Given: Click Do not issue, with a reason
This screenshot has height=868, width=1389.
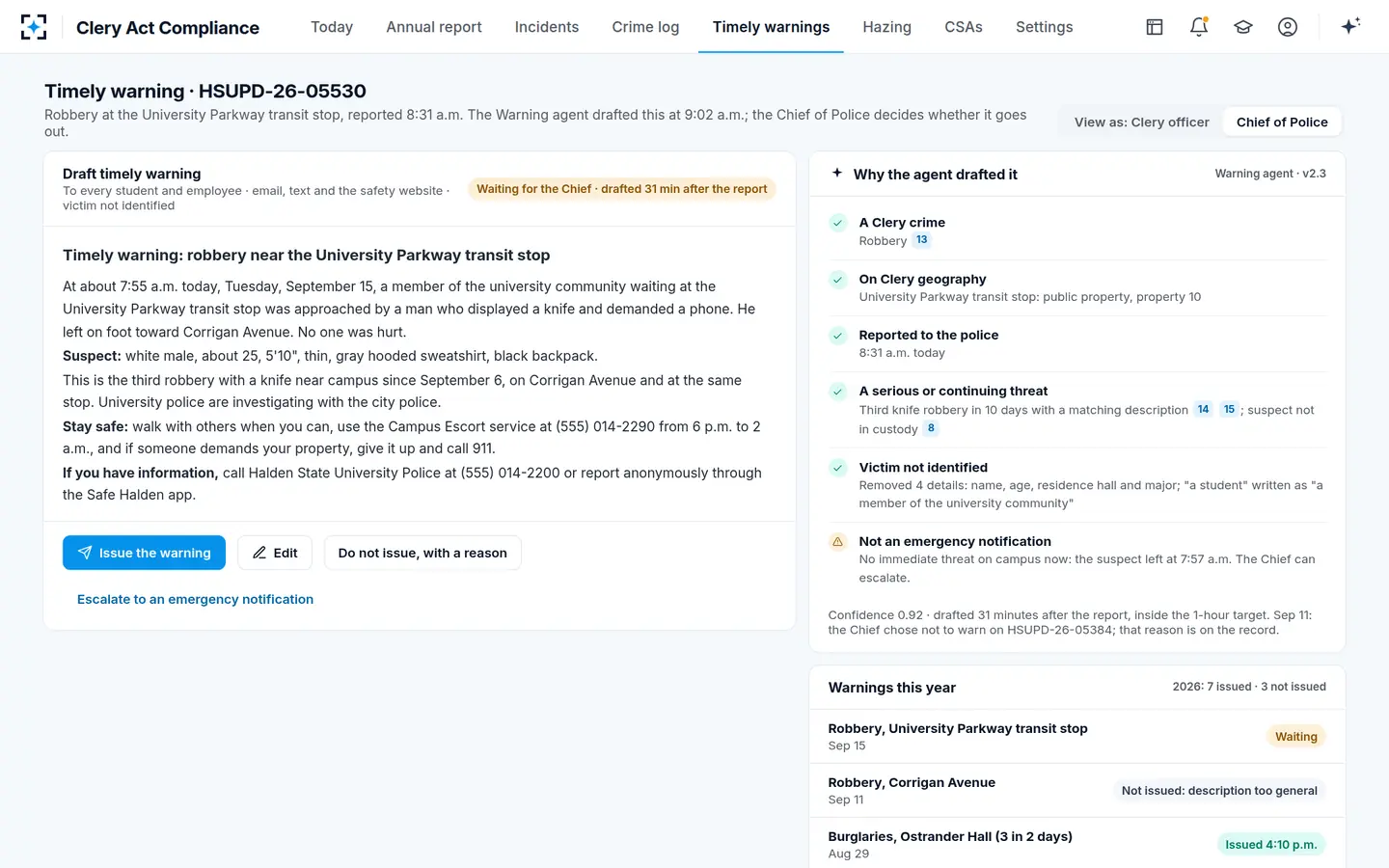Looking at the screenshot, I should 422,553.
